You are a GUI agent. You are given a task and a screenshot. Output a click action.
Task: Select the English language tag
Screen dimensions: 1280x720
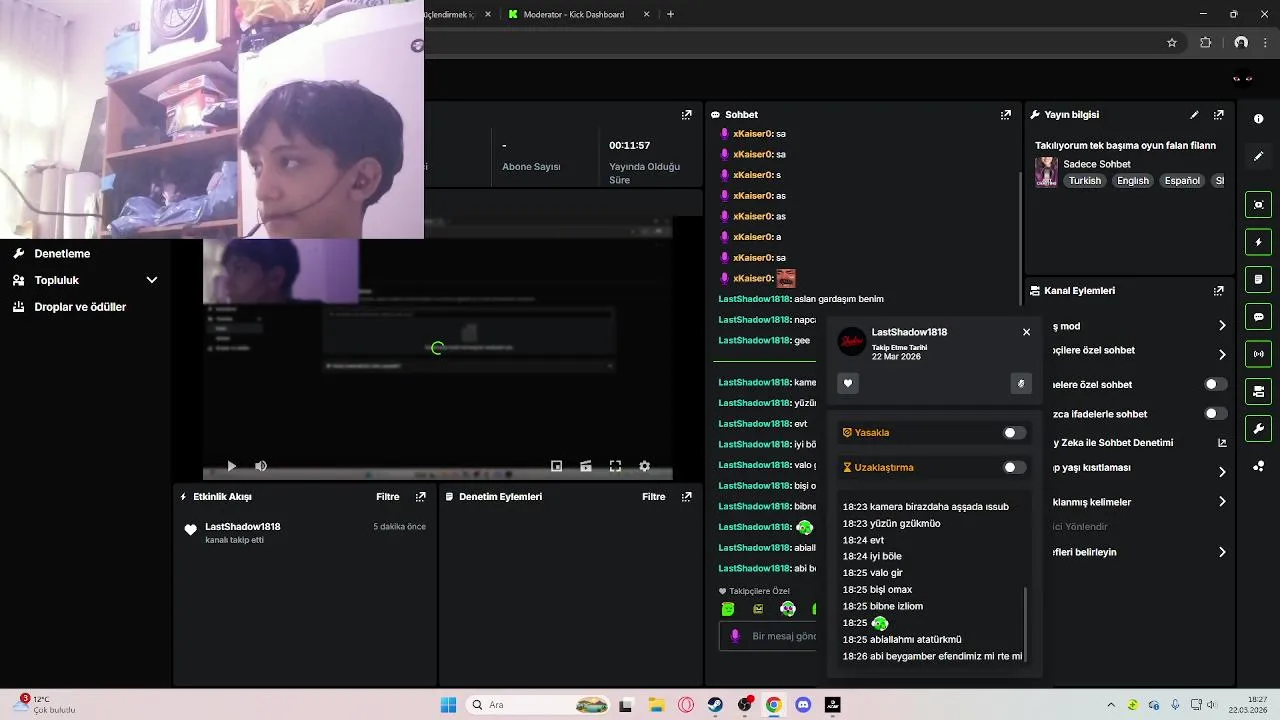click(1133, 181)
